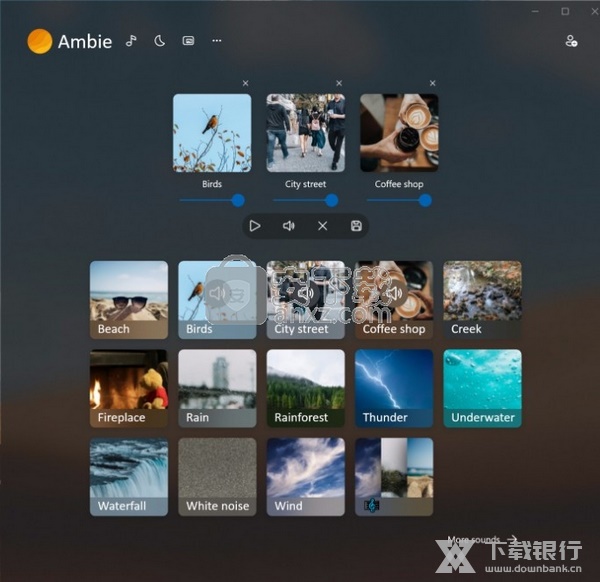The image size is (600, 582).
Task: Toggle the Rainforest sound tile
Action: tap(306, 388)
